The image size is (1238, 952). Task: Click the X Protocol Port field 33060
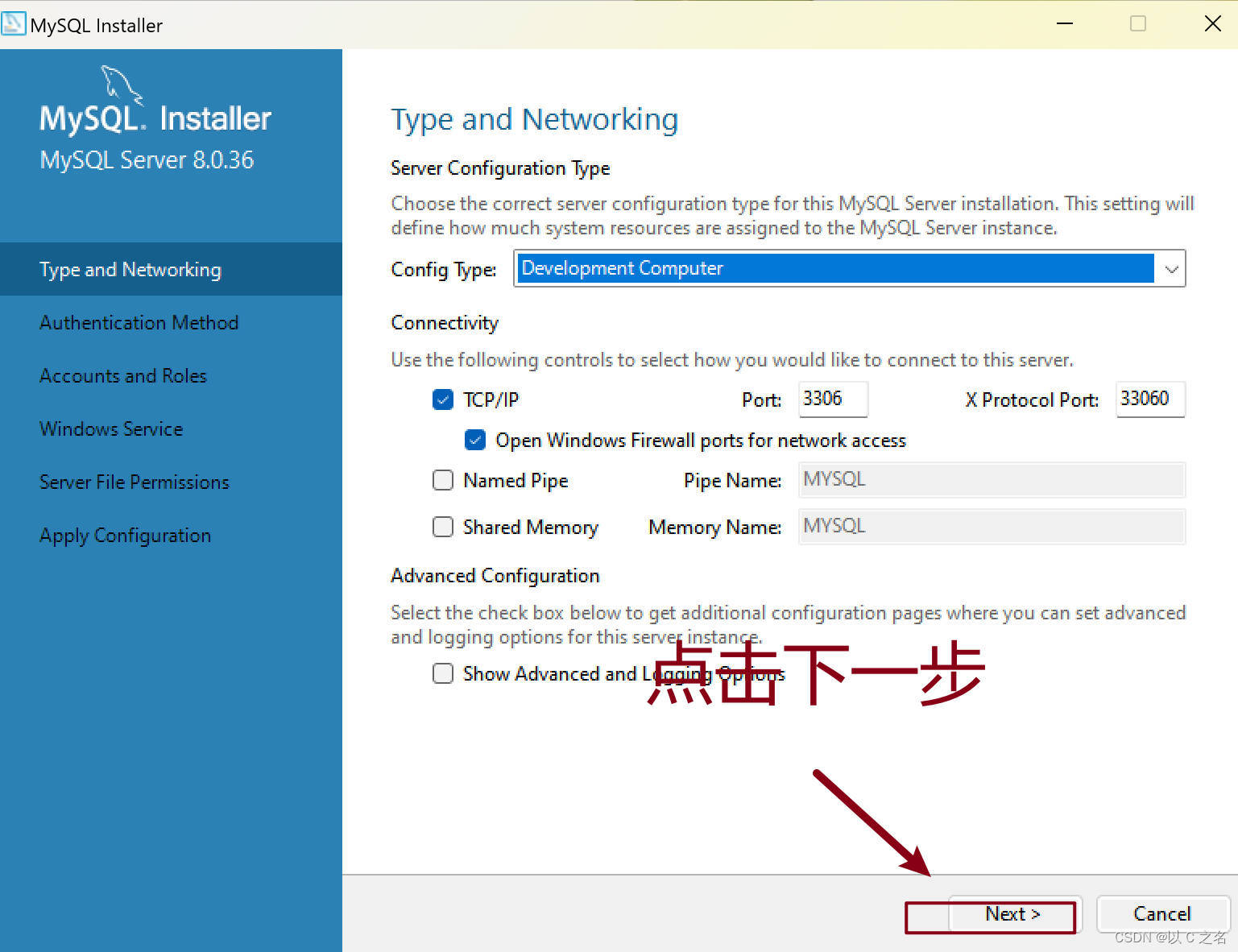click(x=1150, y=399)
